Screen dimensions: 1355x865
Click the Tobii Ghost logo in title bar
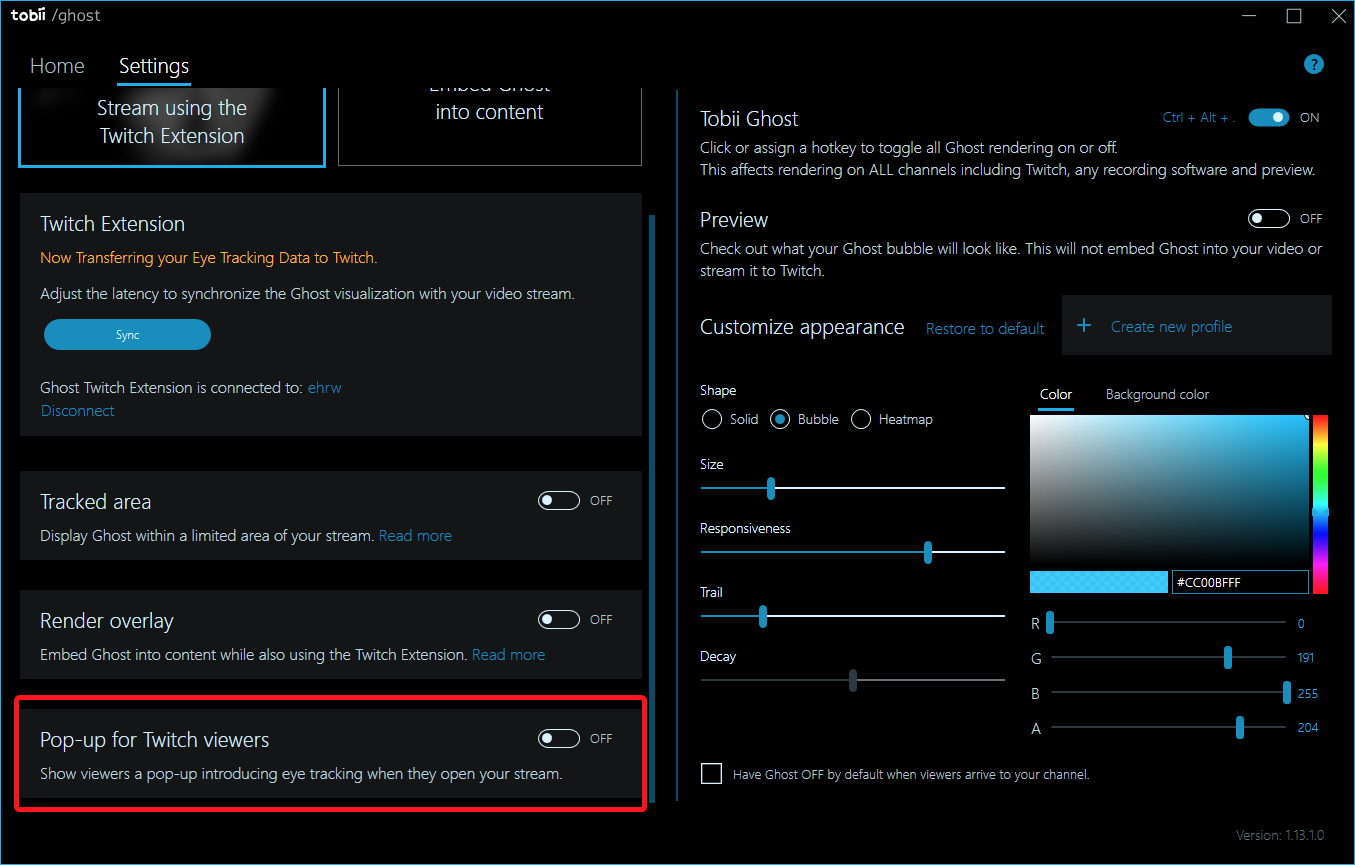click(55, 15)
